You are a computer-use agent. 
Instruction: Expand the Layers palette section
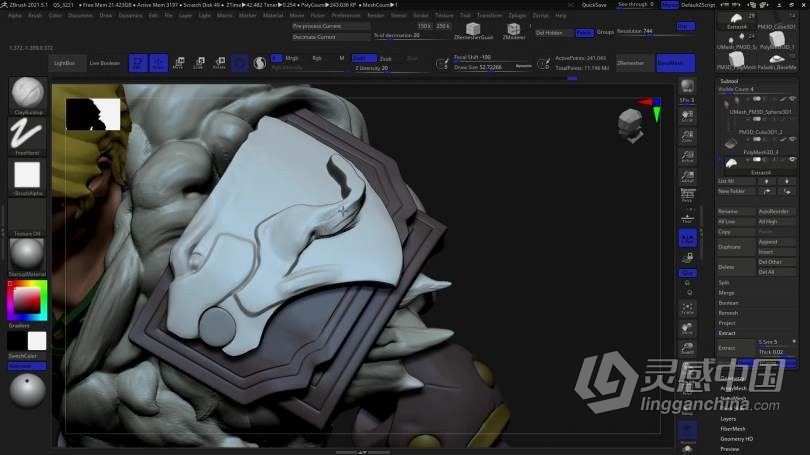[728, 419]
